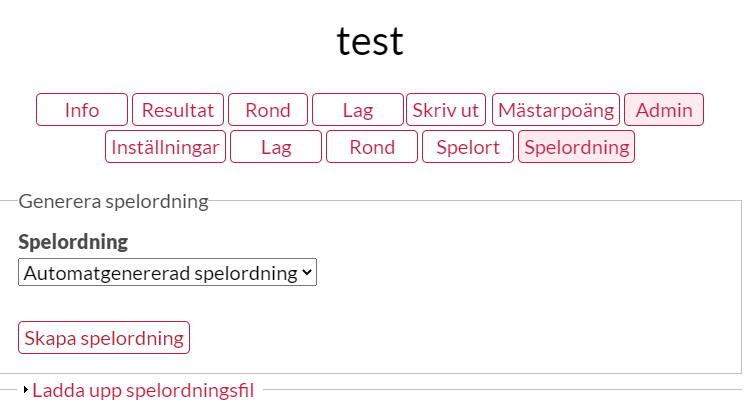The height and width of the screenshot is (416, 746).
Task: Open Lag tab beside Skriv ut
Action: pyautogui.click(x=357, y=110)
